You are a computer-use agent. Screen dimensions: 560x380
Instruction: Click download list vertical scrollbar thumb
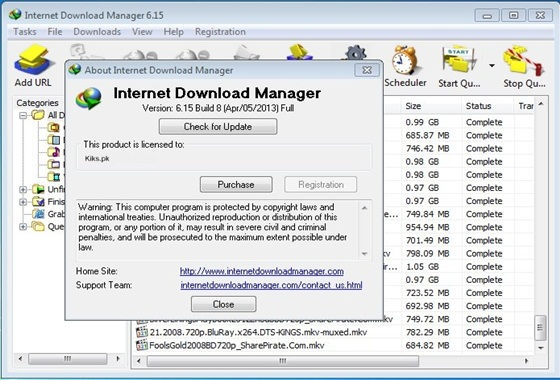(540, 328)
